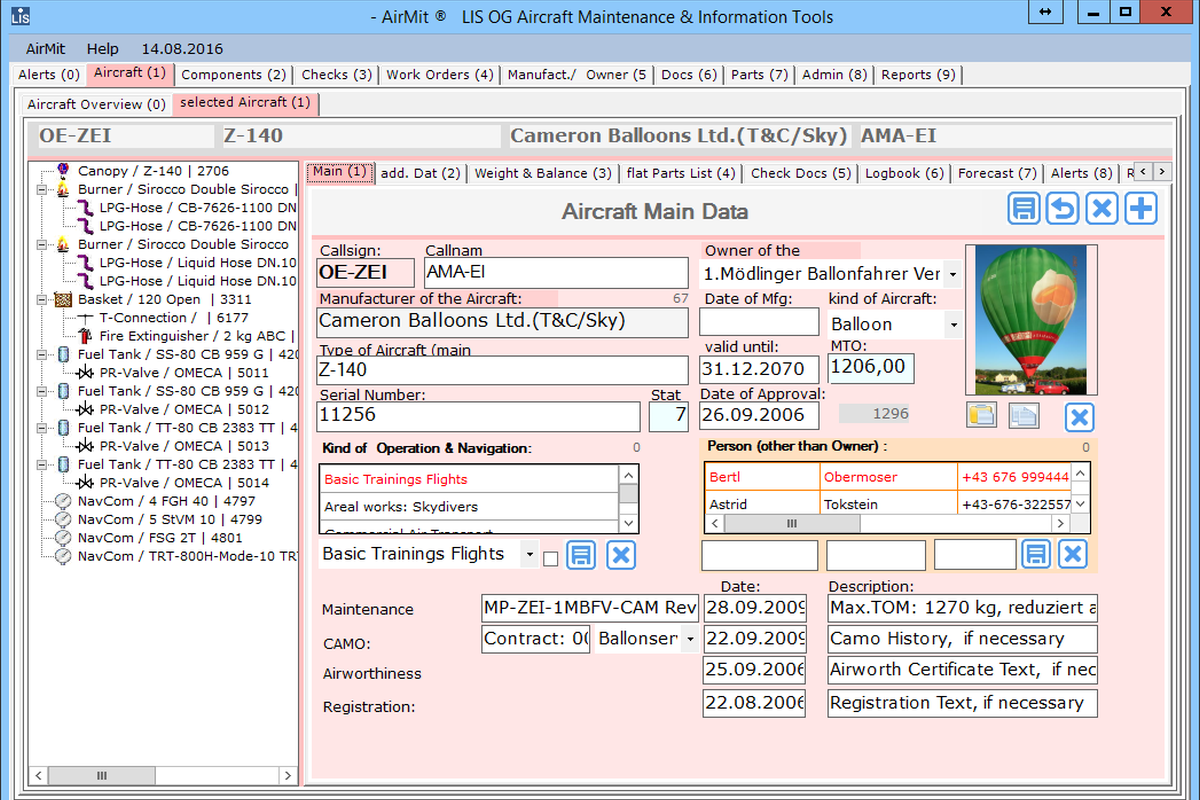The height and width of the screenshot is (800, 1200).
Task: Click the gauge icon for NavCom FSG 2T
Action: tap(64, 537)
